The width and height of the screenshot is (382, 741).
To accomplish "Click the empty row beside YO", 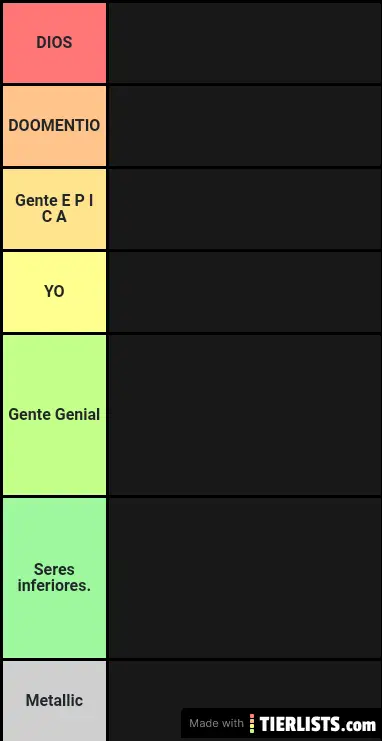I will [x=244, y=292].
